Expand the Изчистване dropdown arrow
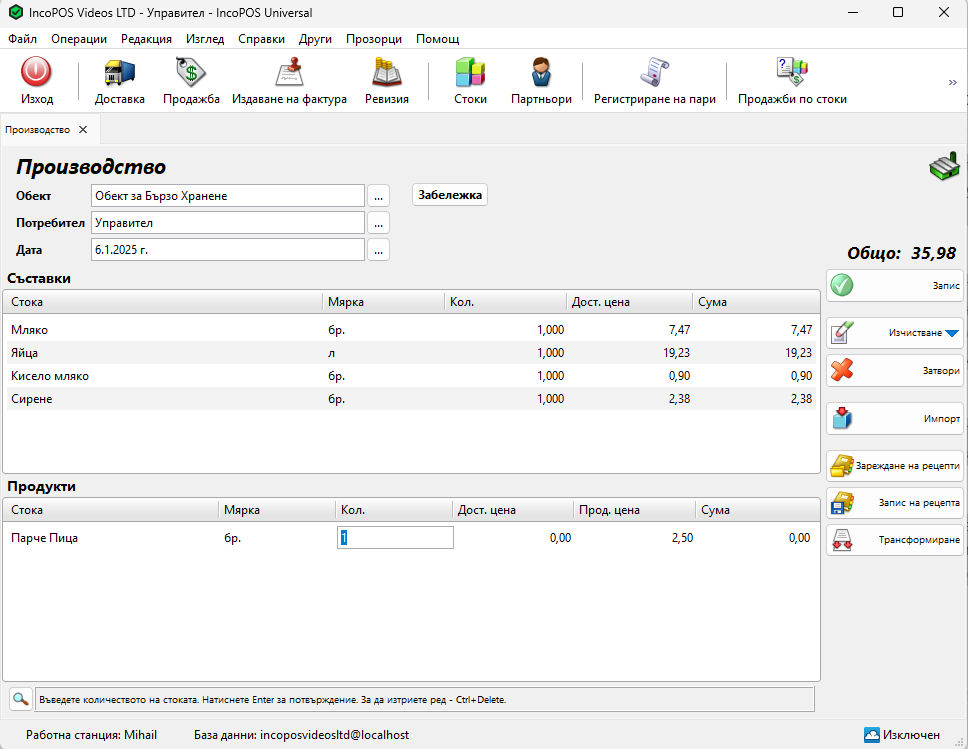 [951, 333]
